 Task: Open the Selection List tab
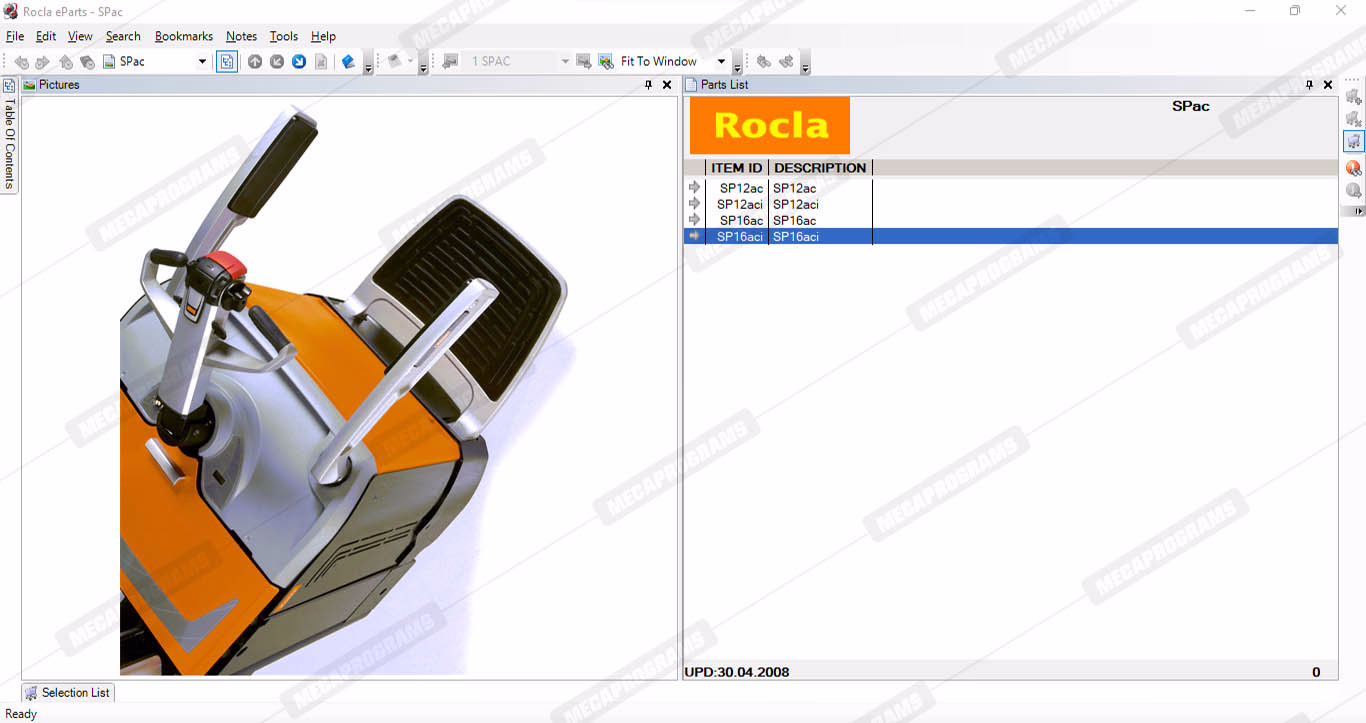(x=68, y=692)
